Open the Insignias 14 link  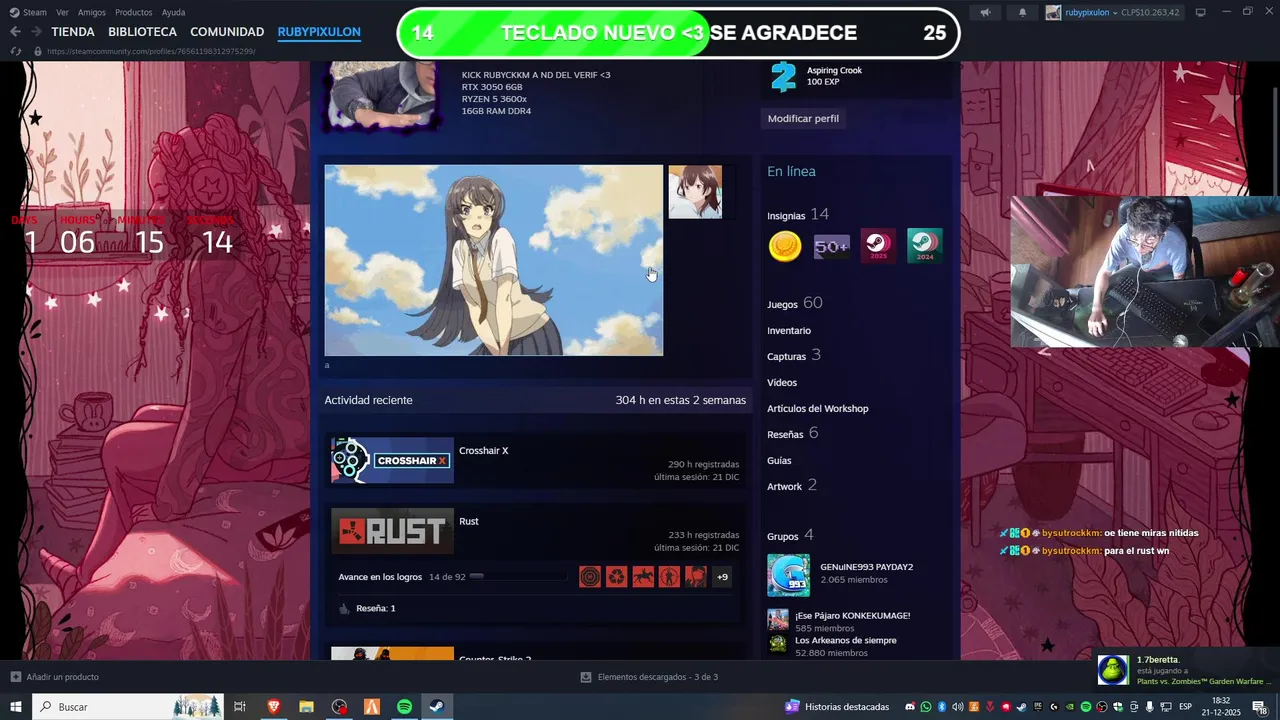(x=797, y=214)
